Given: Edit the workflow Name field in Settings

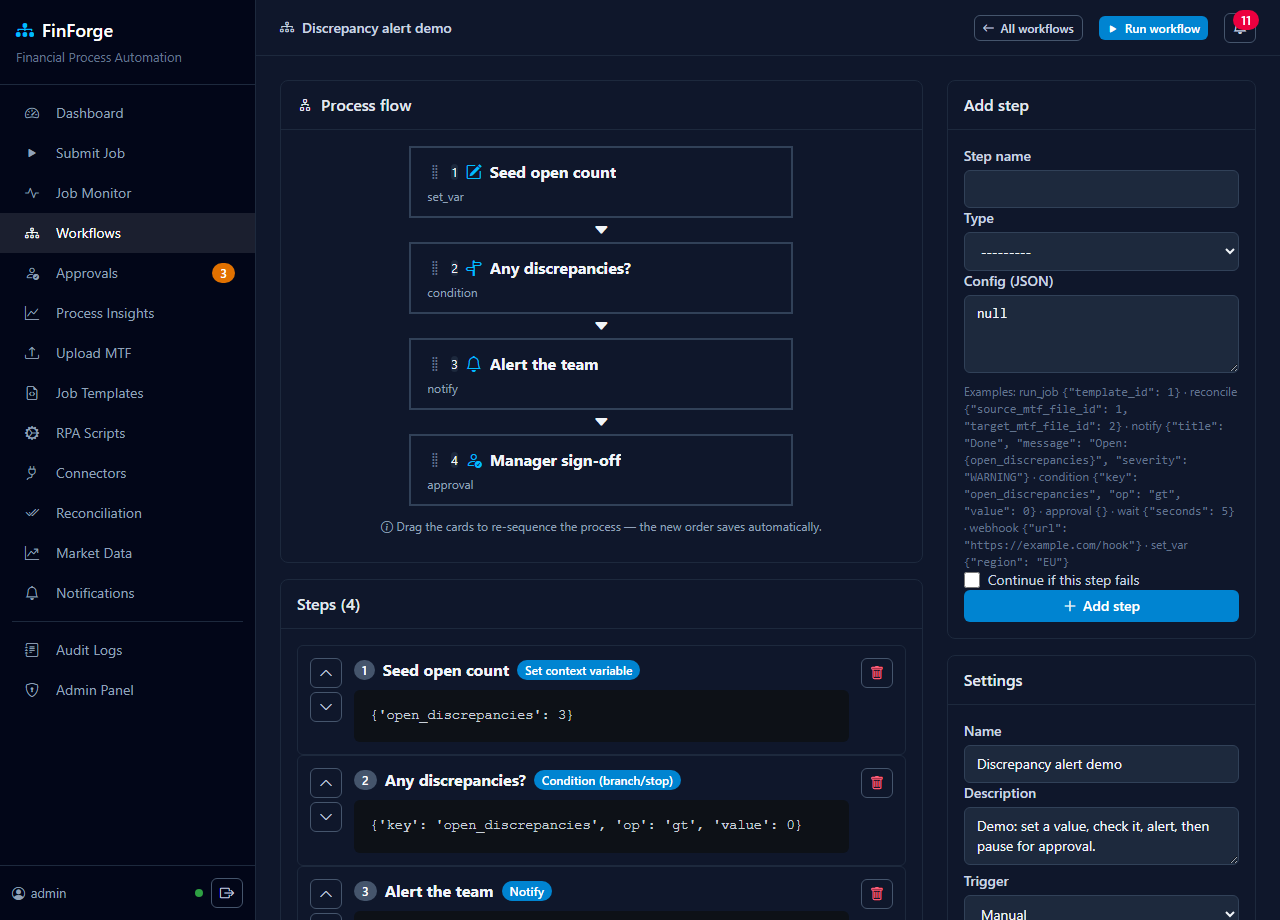Looking at the screenshot, I should [x=1101, y=764].
